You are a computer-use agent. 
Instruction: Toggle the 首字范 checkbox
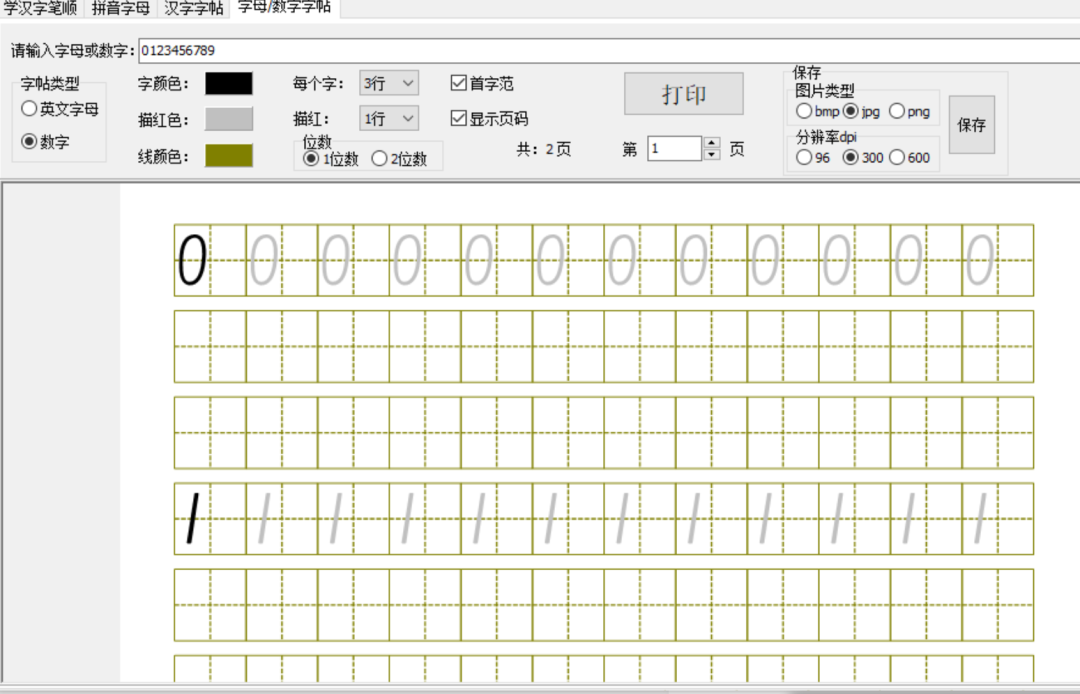(482, 83)
